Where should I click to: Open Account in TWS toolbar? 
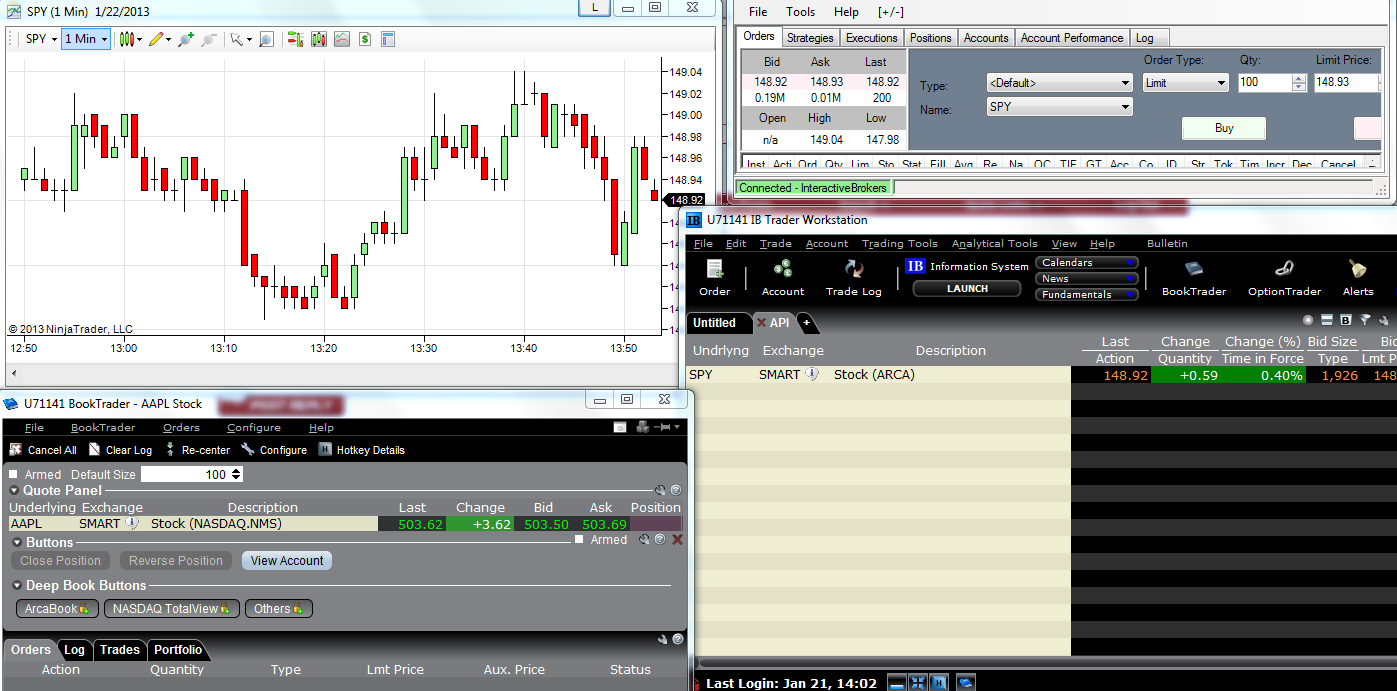[783, 278]
